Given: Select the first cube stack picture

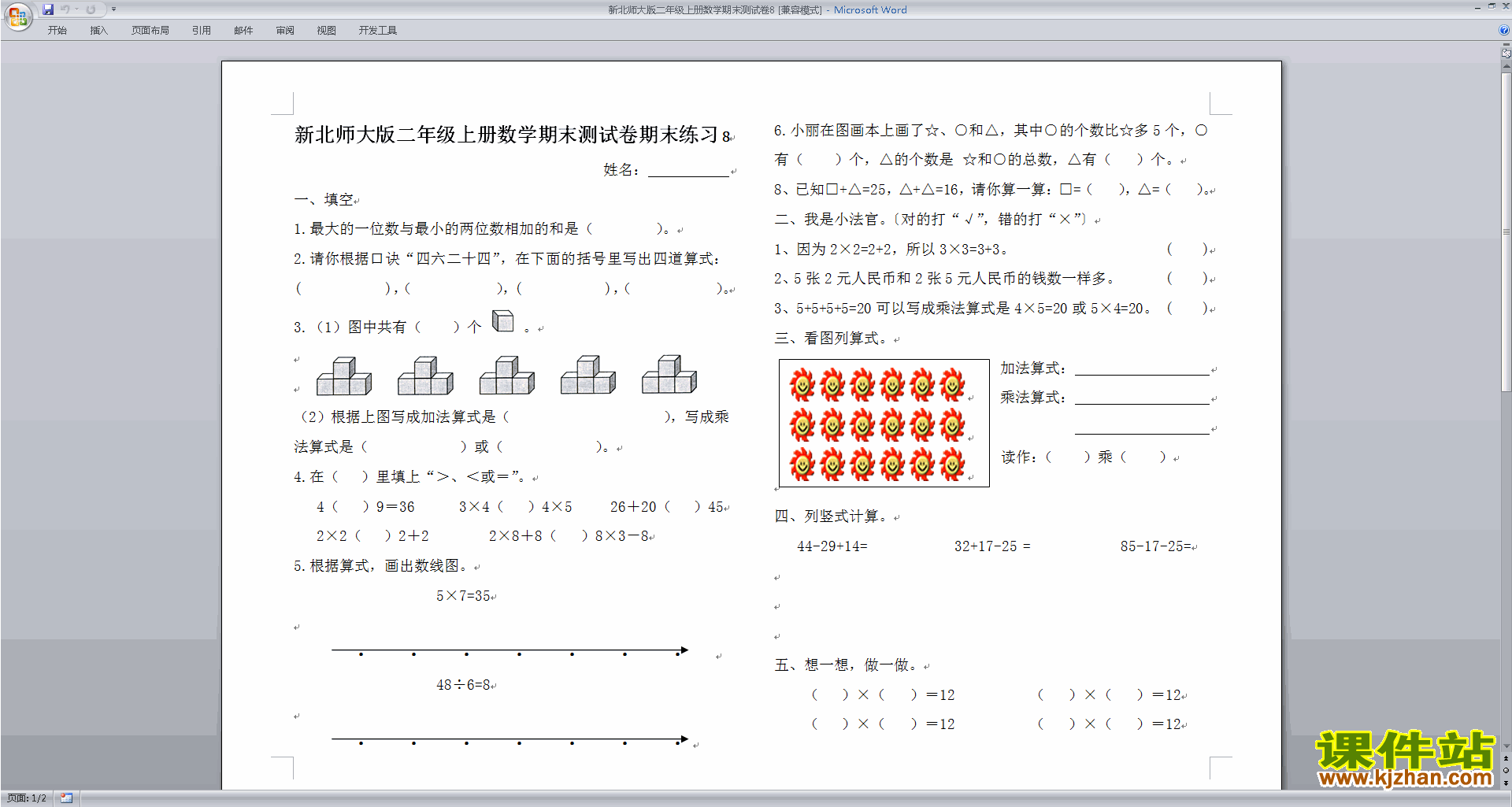Looking at the screenshot, I should pos(344,376).
